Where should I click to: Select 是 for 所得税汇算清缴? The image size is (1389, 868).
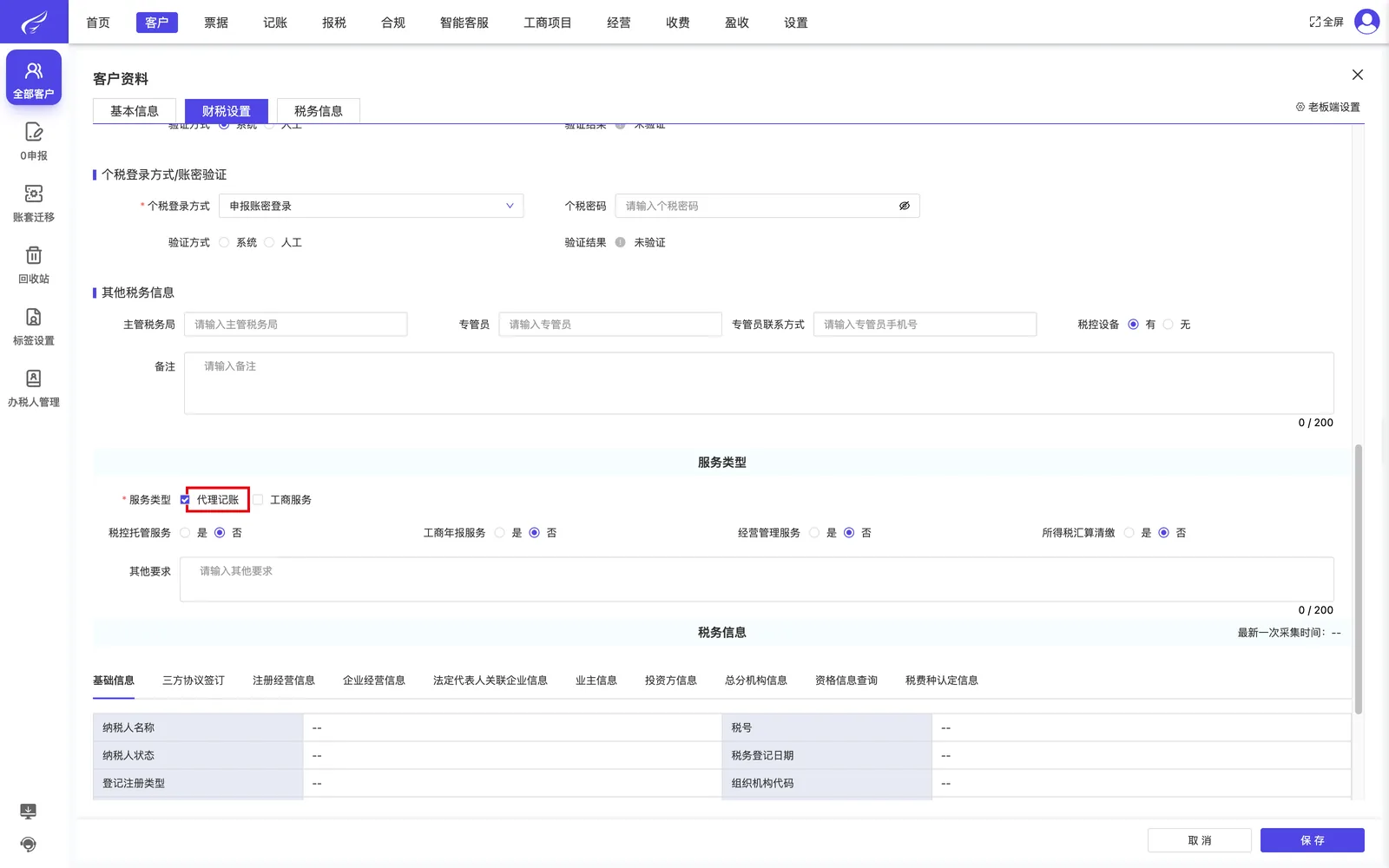(x=1129, y=533)
